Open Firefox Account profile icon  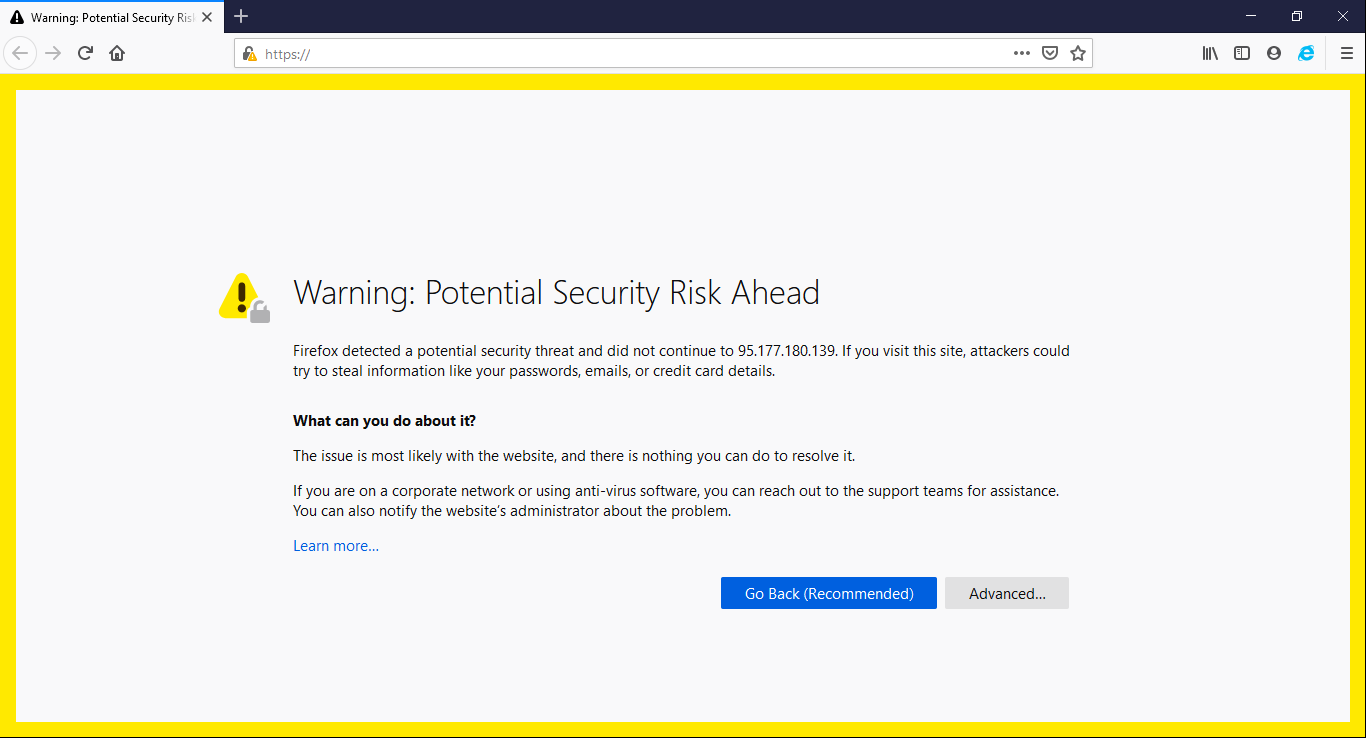pos(1274,54)
